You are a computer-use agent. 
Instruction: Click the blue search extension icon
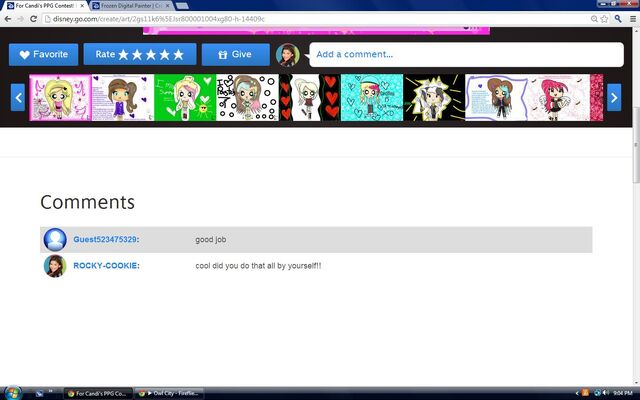pyautogui.click(x=618, y=19)
